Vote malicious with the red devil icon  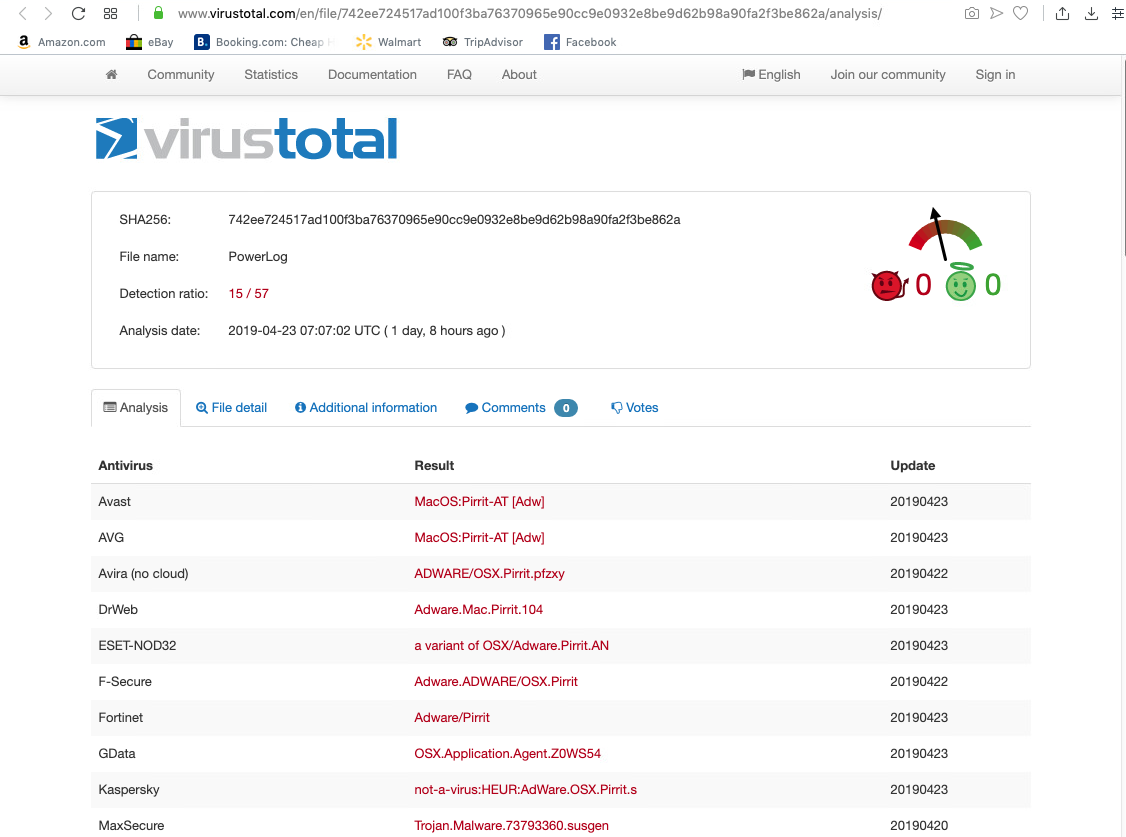889,286
